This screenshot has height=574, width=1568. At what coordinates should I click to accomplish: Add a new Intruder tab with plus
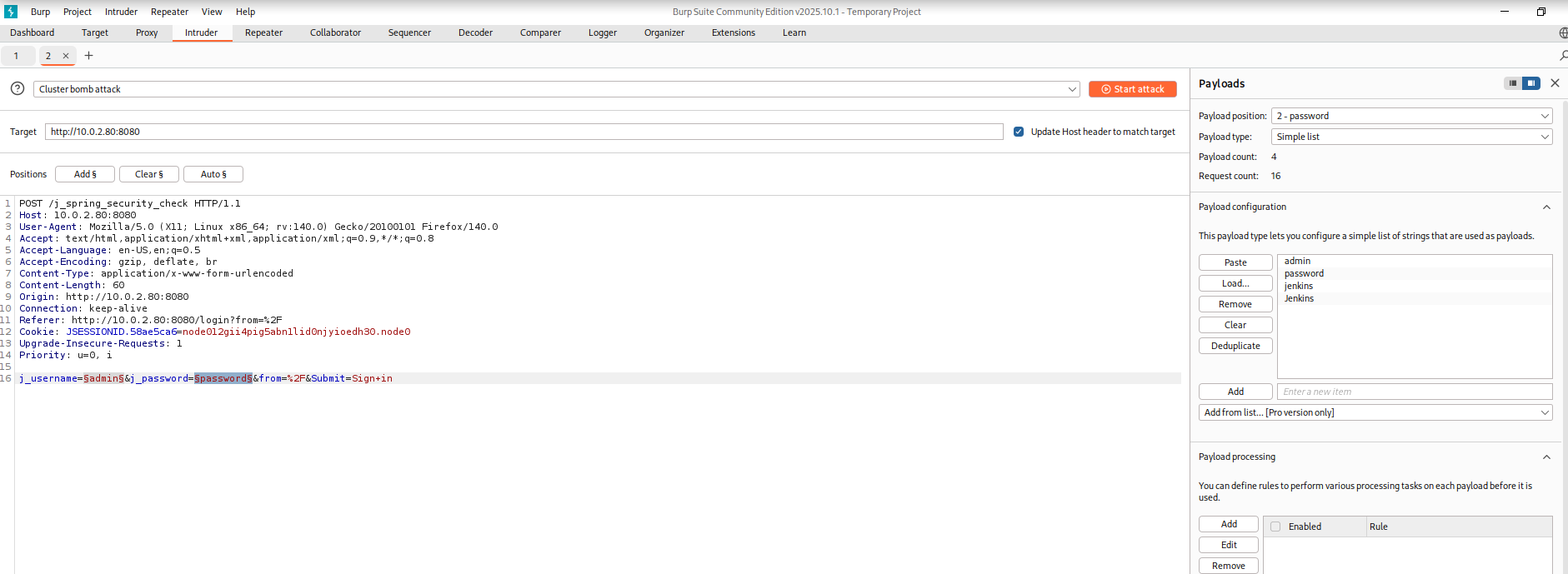tap(88, 56)
